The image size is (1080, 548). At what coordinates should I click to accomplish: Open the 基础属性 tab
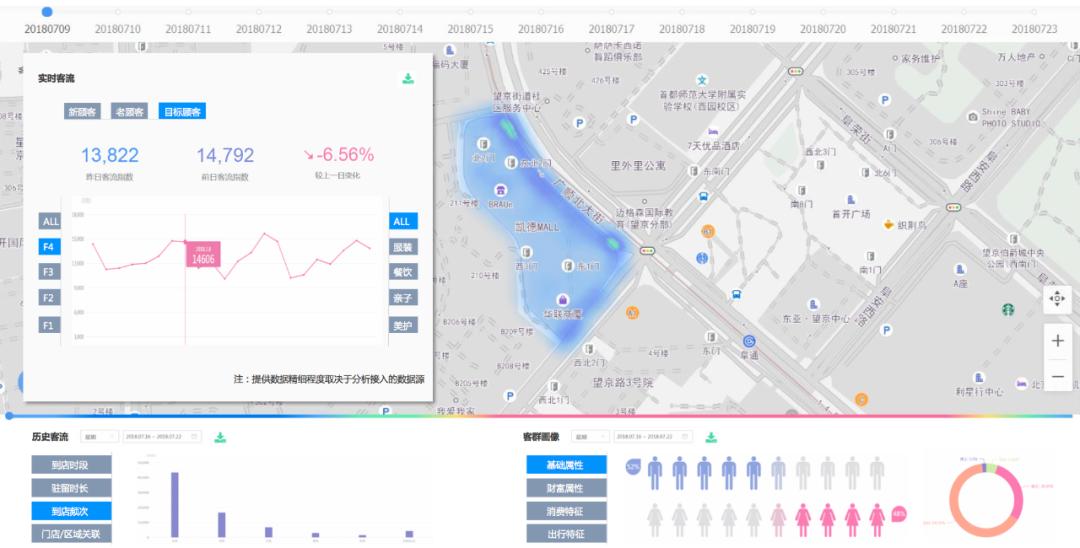tap(566, 465)
